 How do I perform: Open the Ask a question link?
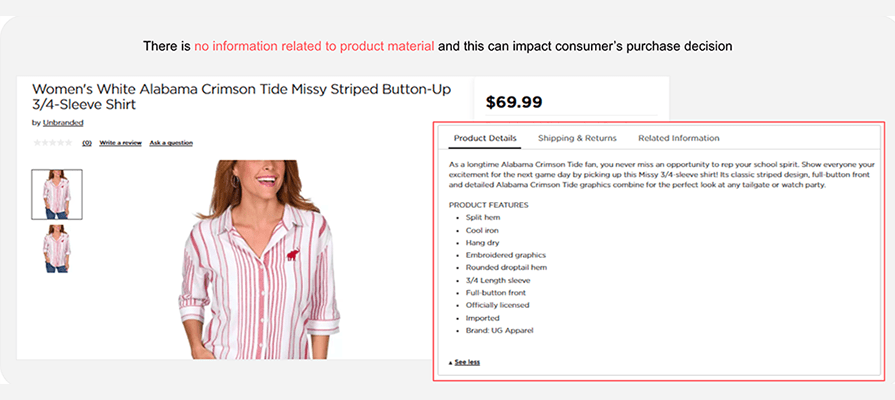click(x=171, y=143)
